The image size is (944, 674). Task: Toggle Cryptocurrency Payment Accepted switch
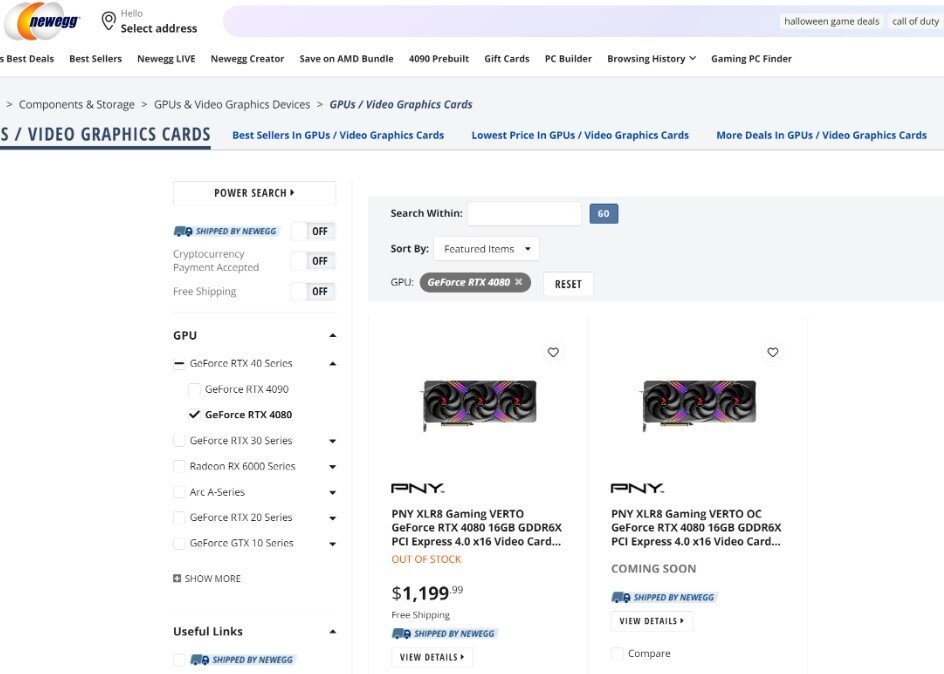[x=312, y=261]
